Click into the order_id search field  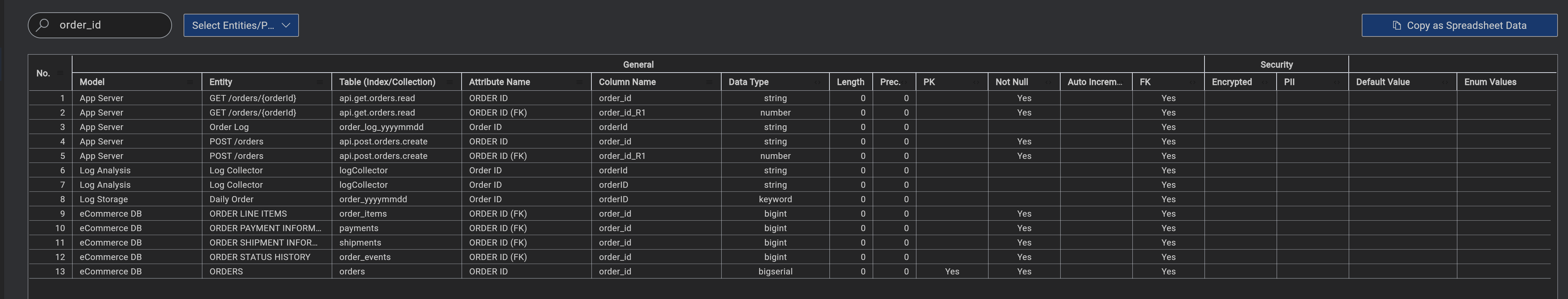110,26
